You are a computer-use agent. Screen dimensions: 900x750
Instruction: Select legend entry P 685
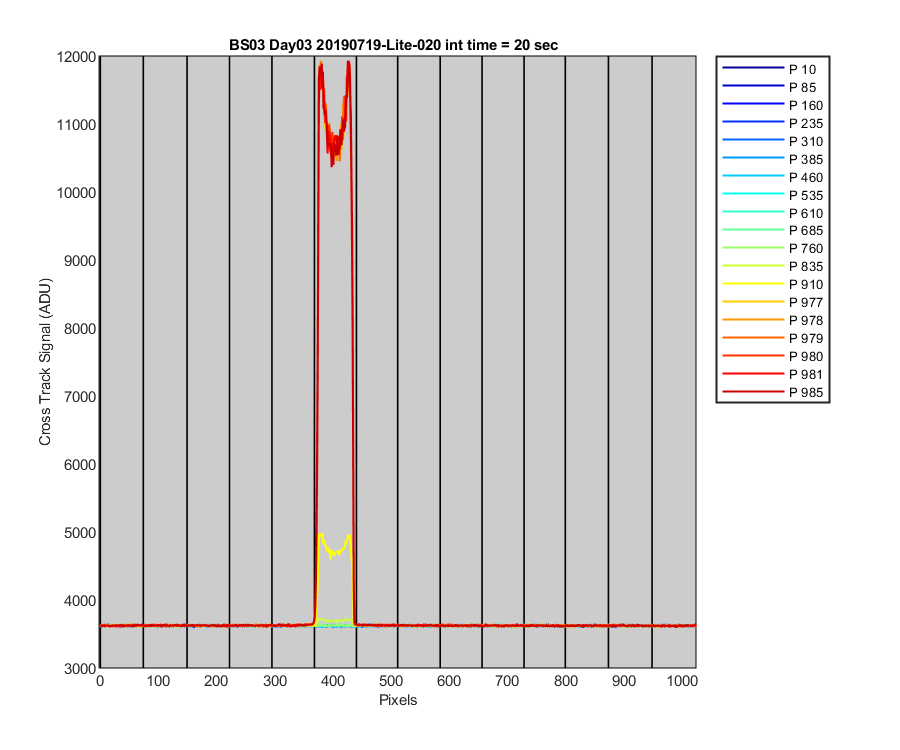[x=773, y=230]
